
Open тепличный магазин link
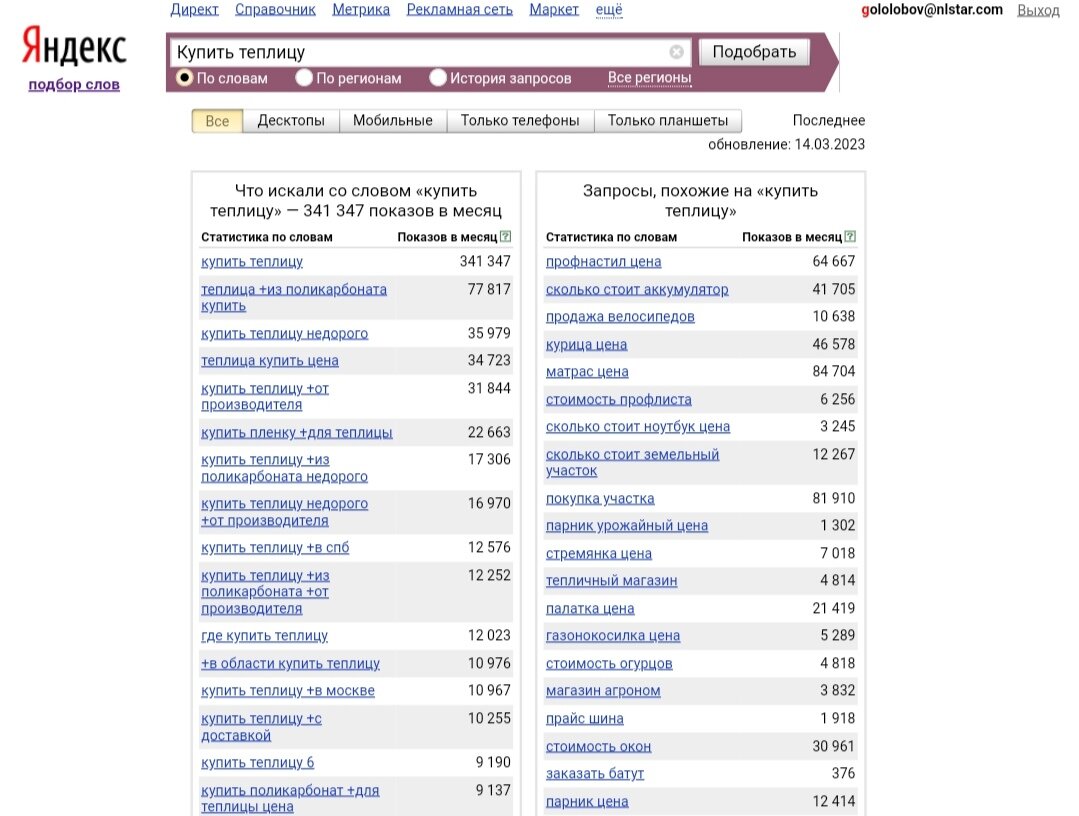(x=612, y=581)
